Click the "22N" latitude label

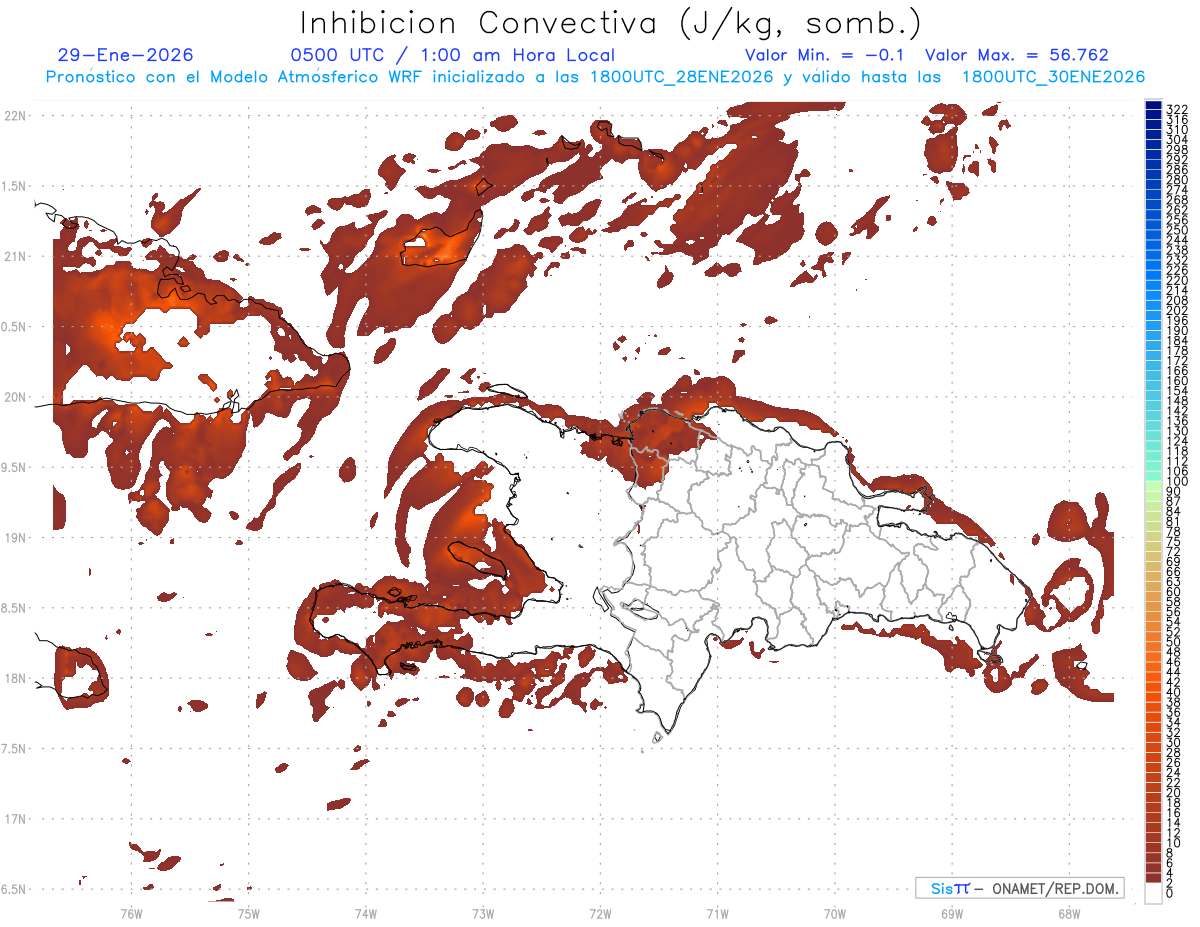[14, 116]
